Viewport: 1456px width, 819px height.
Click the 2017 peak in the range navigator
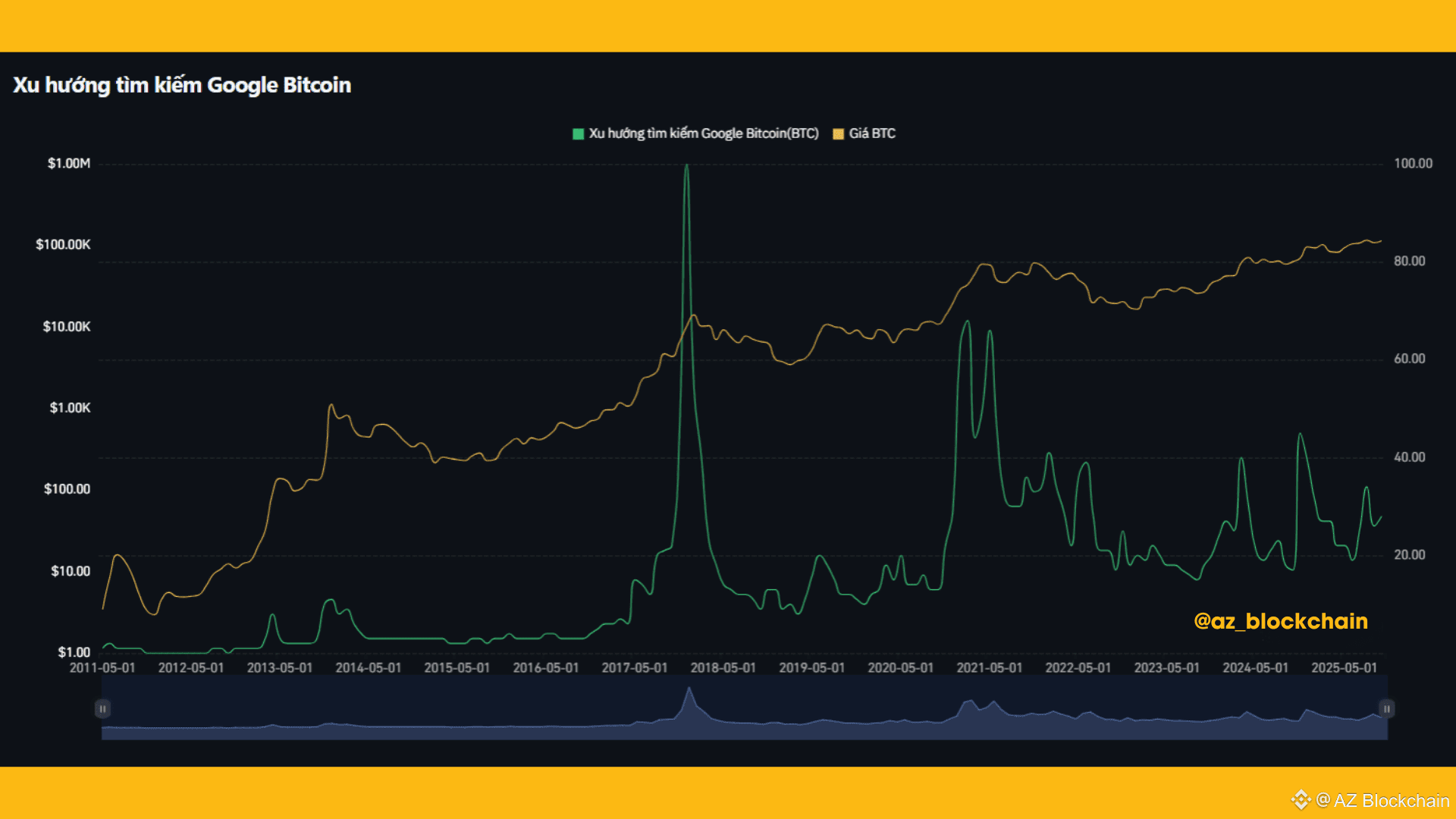(689, 692)
